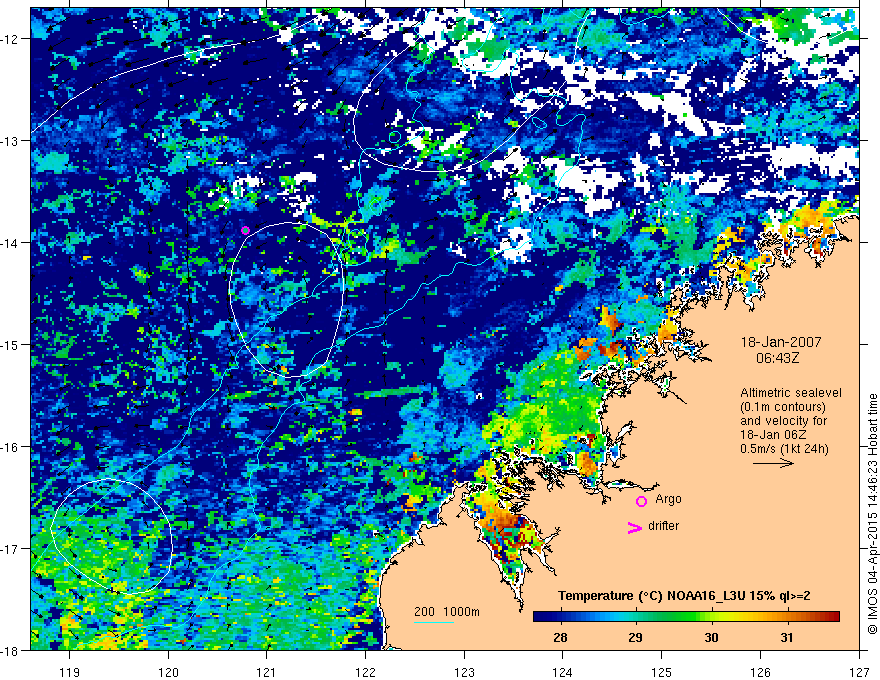Screen dimensions: 880x680
Task: Click latitude axis label -14
Action: pyautogui.click(x=10, y=243)
